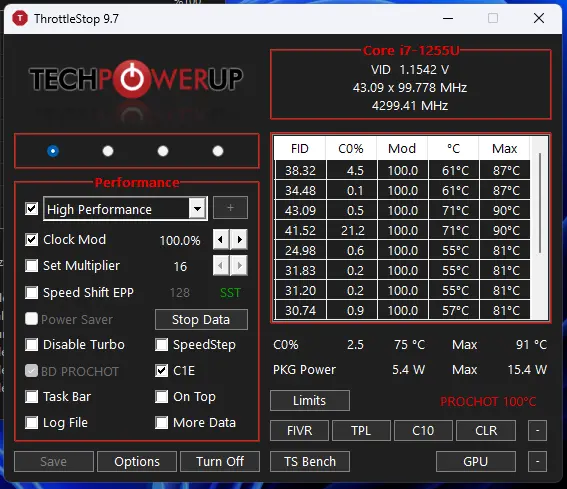Image resolution: width=567 pixels, height=489 pixels.
Task: Open the Limits window
Action: coord(310,400)
